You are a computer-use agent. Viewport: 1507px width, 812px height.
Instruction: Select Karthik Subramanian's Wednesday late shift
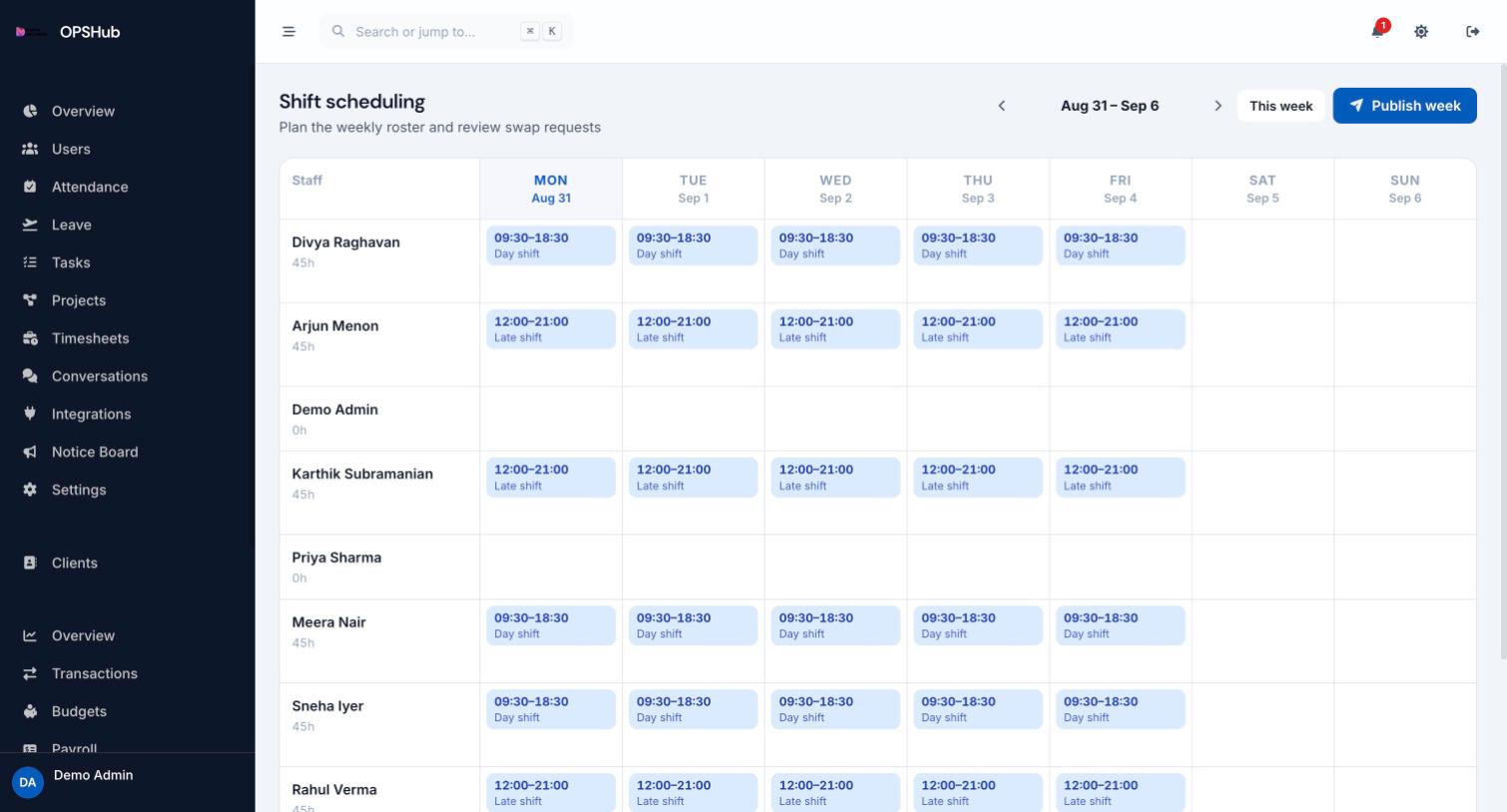coord(835,477)
